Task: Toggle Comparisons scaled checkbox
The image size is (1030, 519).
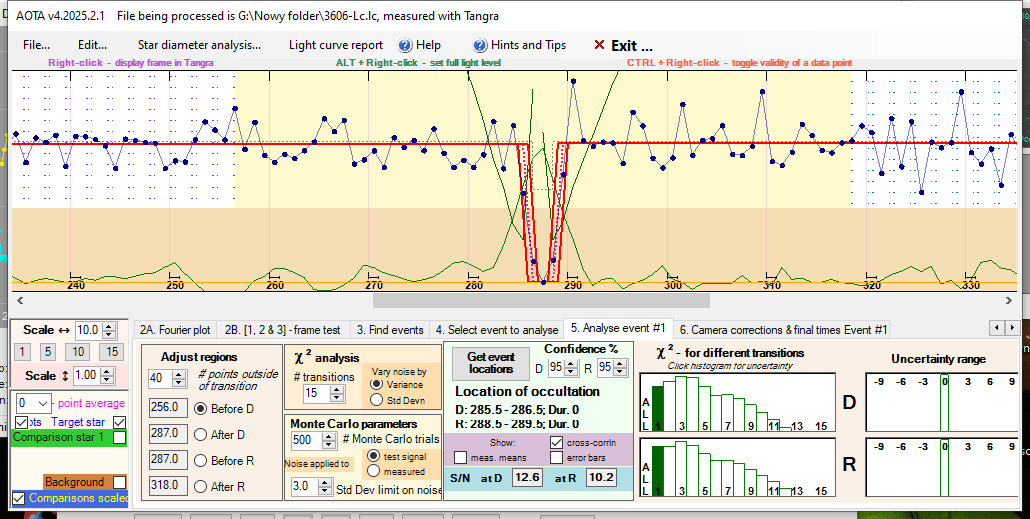Action: 19,499
